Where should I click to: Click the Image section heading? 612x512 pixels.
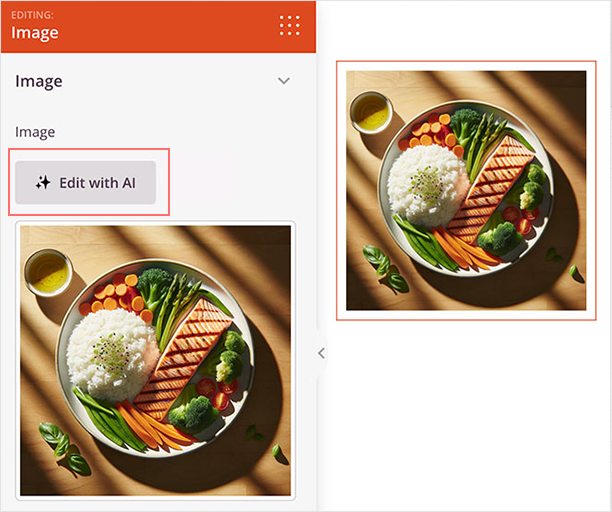pos(39,81)
